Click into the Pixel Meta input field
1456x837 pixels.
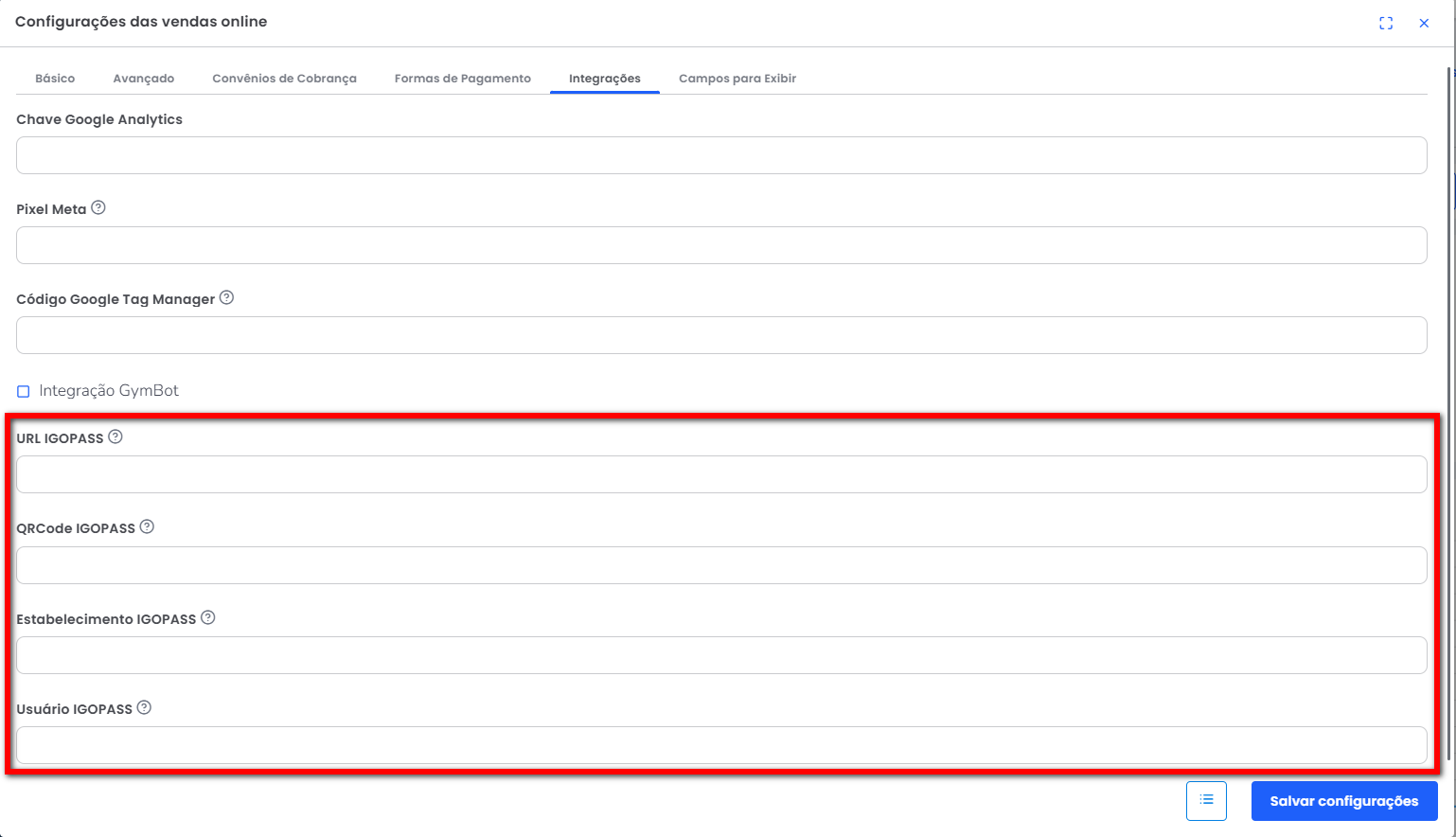click(721, 245)
